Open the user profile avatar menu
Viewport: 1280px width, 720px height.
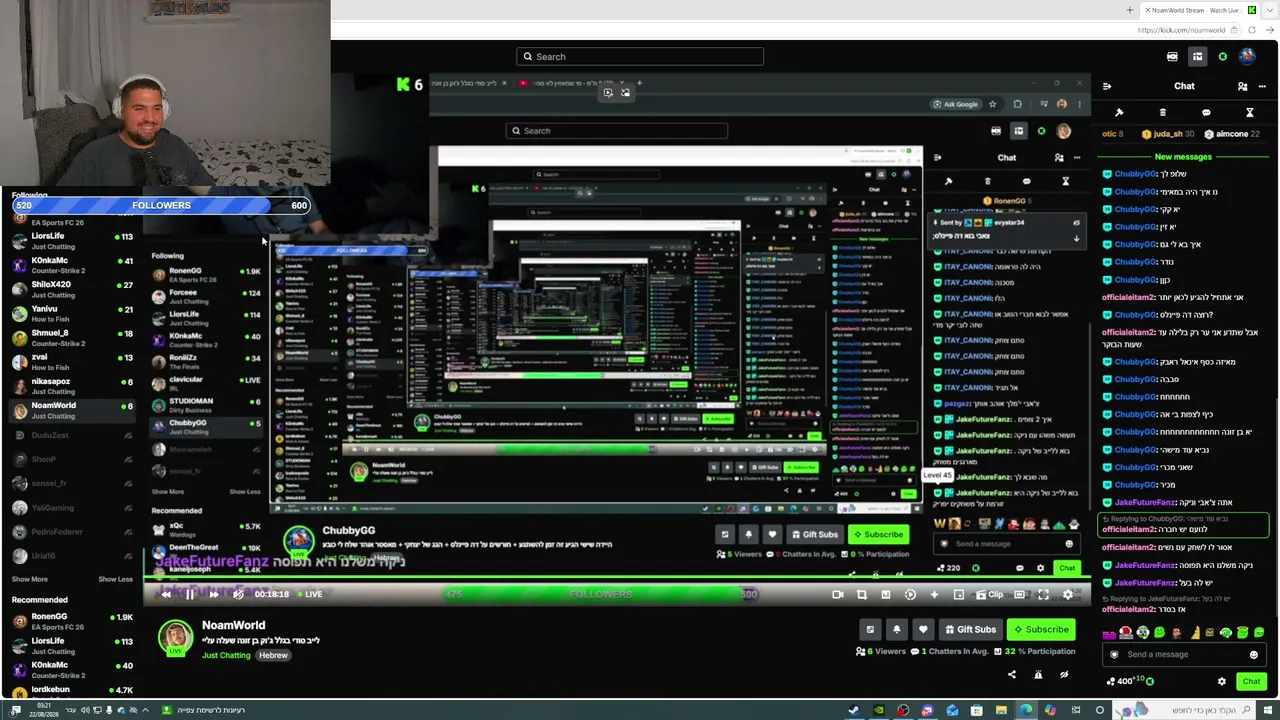(1247, 57)
